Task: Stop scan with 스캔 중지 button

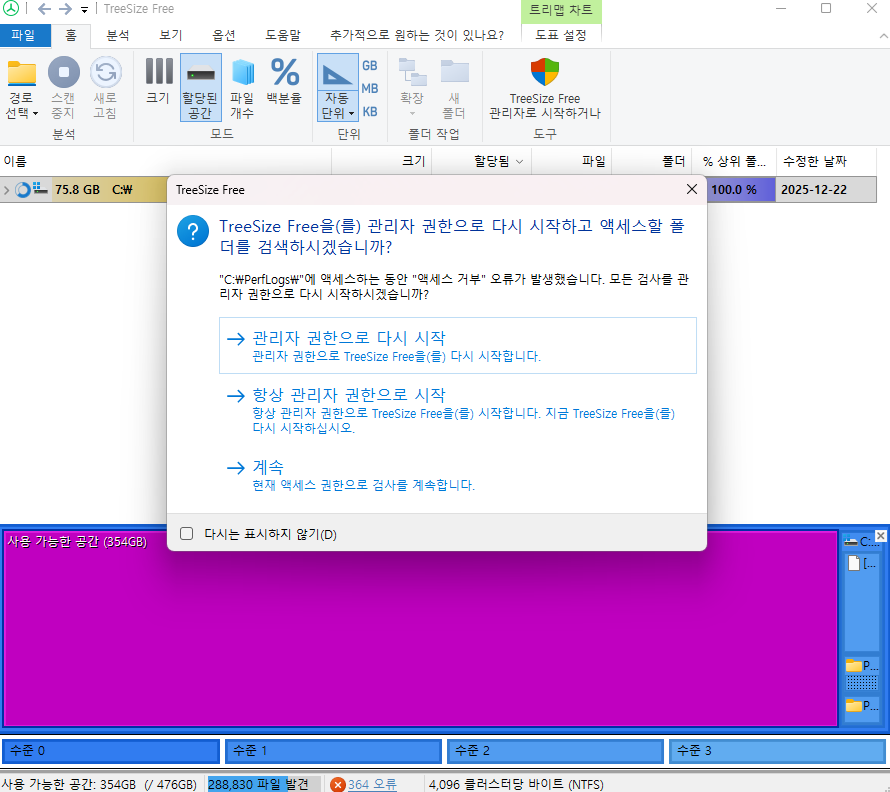Action: tap(64, 88)
